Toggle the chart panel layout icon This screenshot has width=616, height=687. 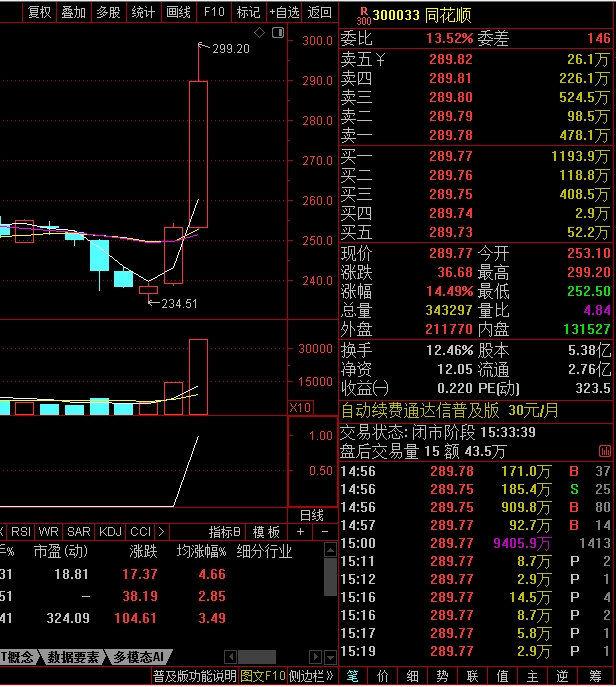(278, 32)
